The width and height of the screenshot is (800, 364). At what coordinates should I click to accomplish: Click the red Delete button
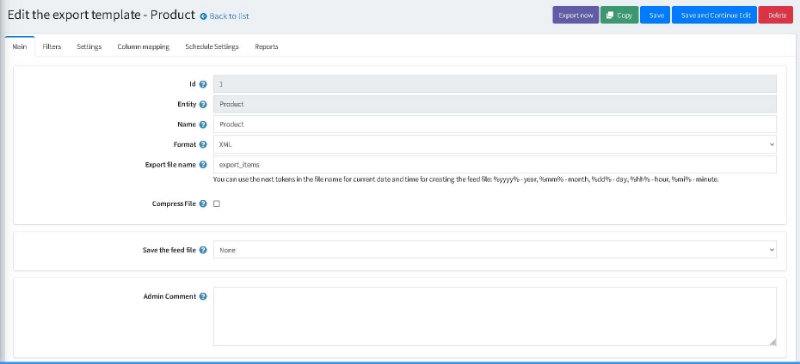[776, 15]
